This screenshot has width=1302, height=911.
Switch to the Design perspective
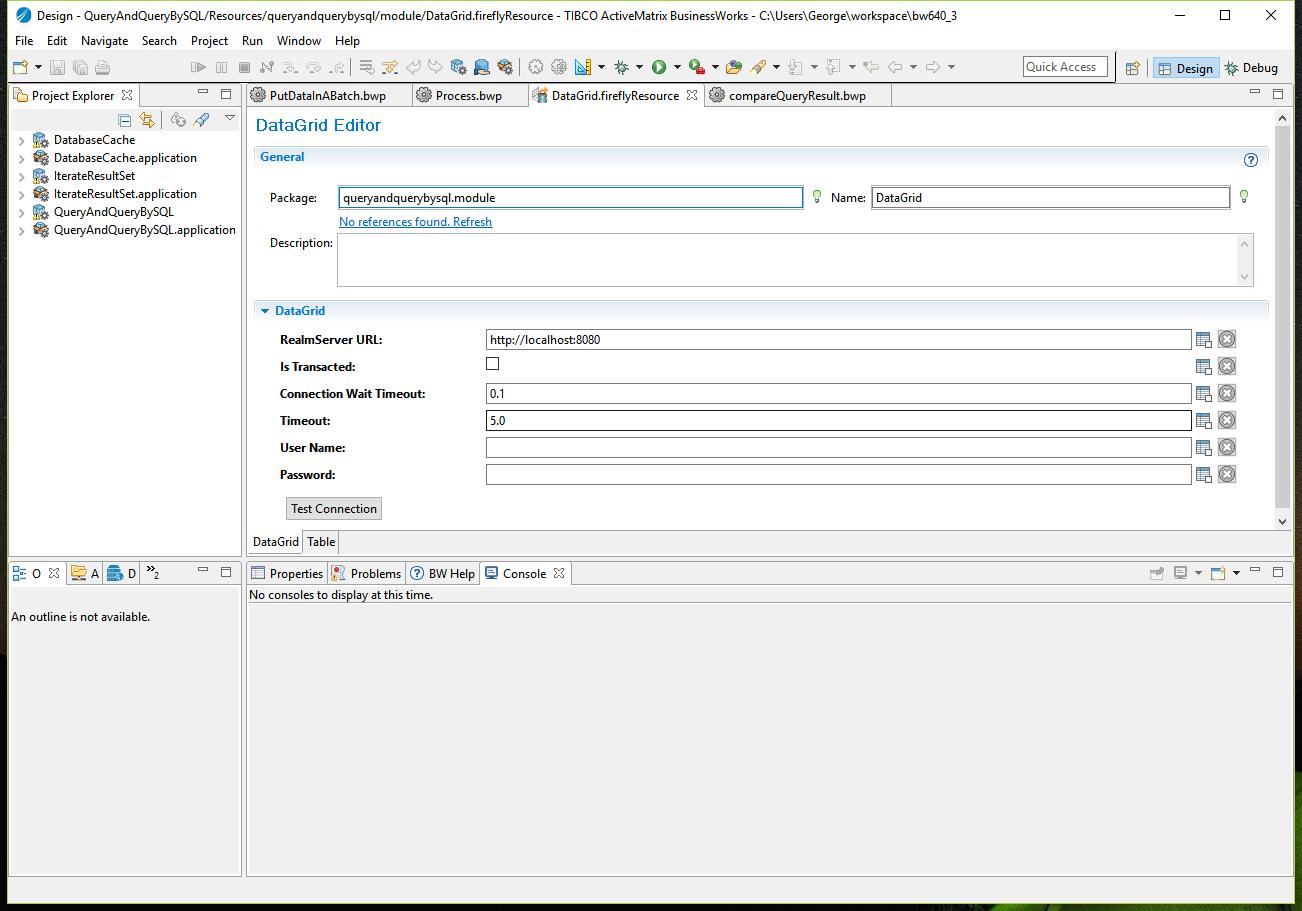[1184, 68]
